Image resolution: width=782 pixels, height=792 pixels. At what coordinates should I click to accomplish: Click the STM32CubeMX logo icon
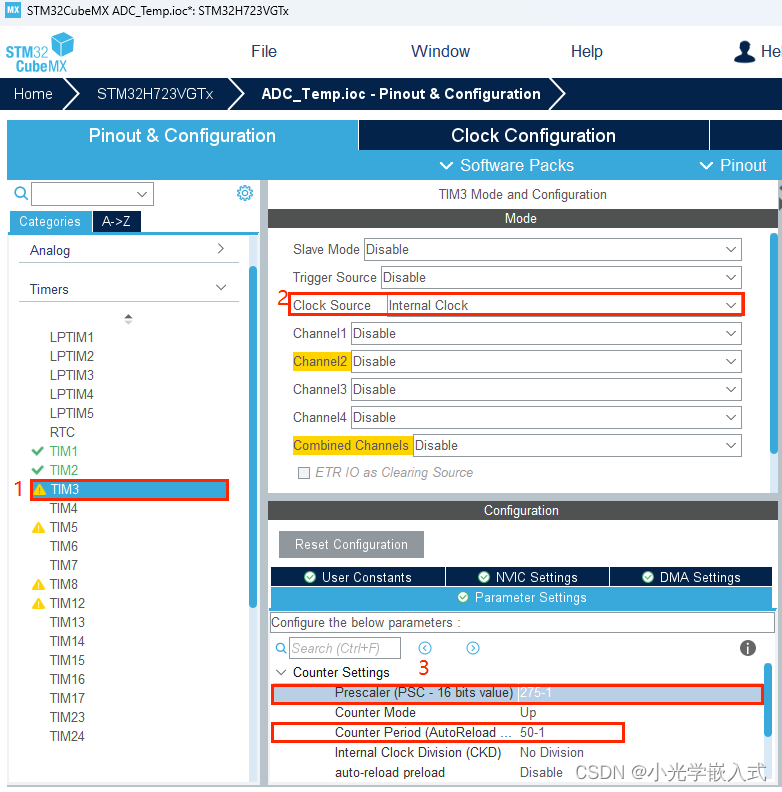point(39,52)
